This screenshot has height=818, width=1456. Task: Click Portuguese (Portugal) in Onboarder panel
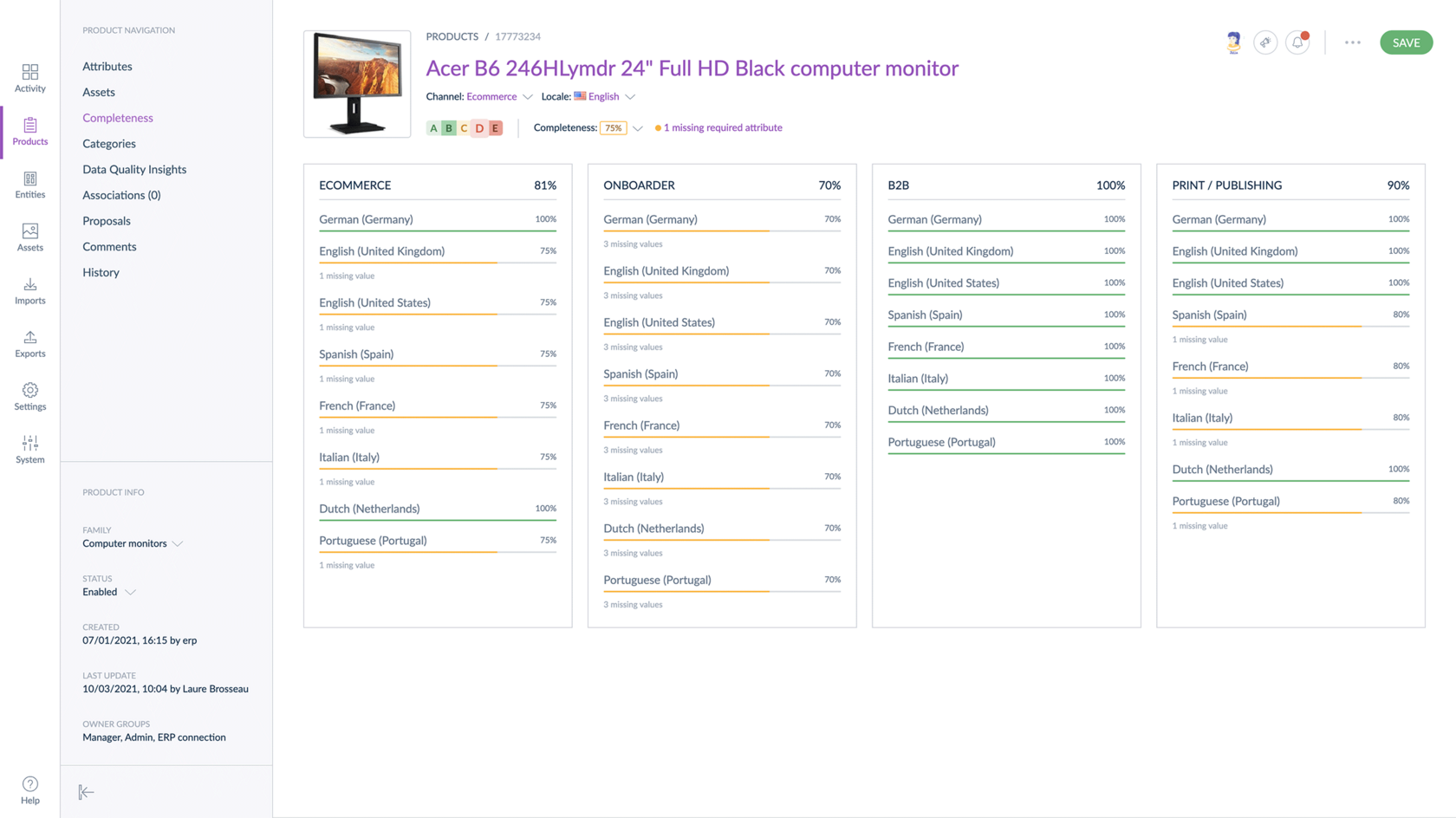pyautogui.click(x=657, y=580)
